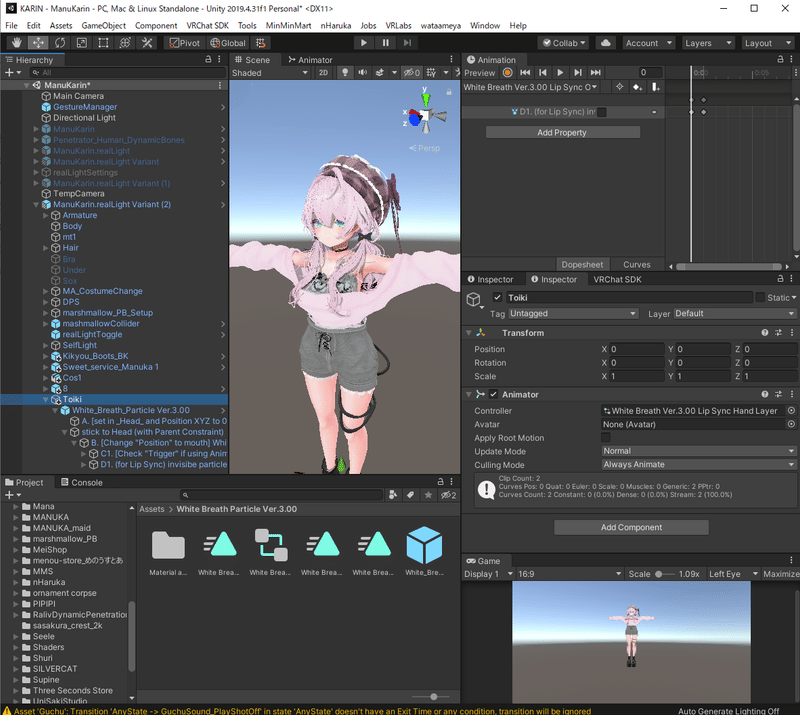Screen dimensions: 800x715
Task: Toggle Global handle rotation
Action: (x=228, y=43)
